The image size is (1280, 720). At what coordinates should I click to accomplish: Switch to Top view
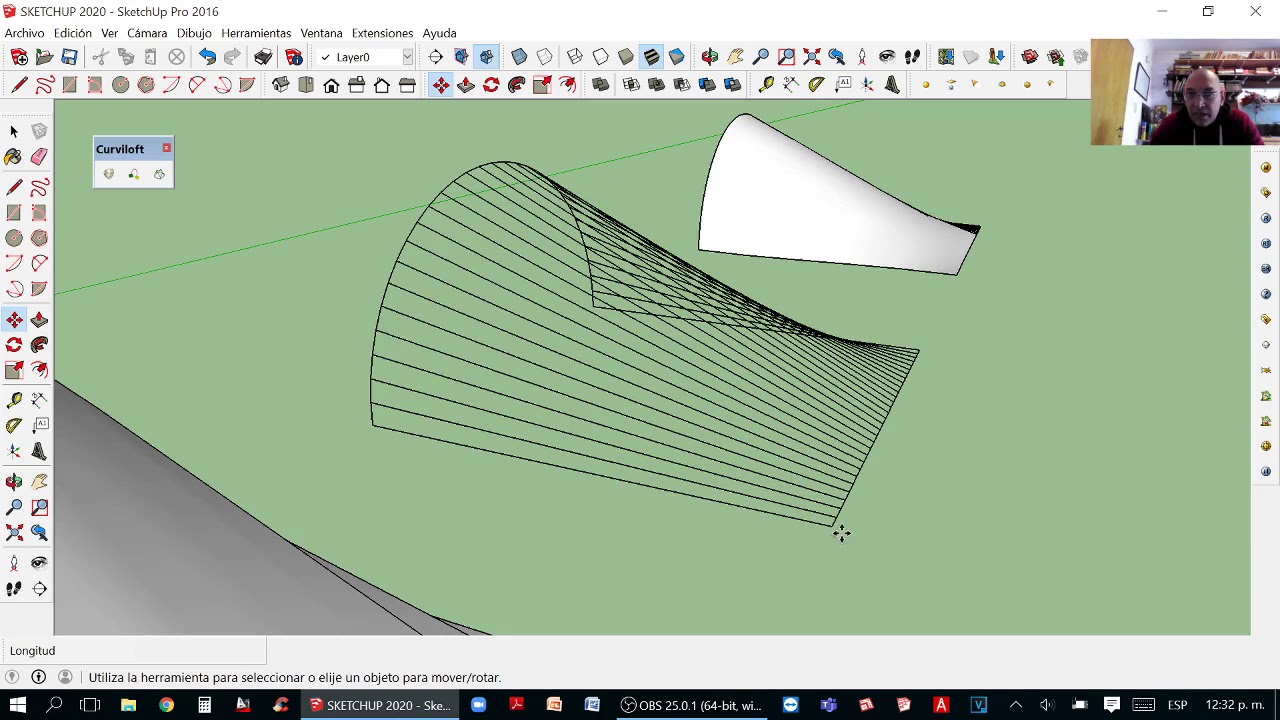point(306,85)
